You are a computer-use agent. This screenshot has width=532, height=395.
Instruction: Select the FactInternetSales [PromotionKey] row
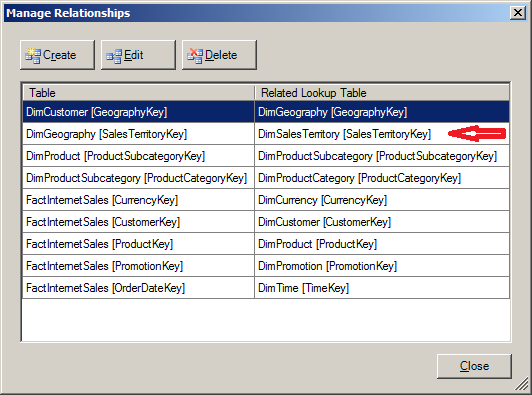pos(266,266)
